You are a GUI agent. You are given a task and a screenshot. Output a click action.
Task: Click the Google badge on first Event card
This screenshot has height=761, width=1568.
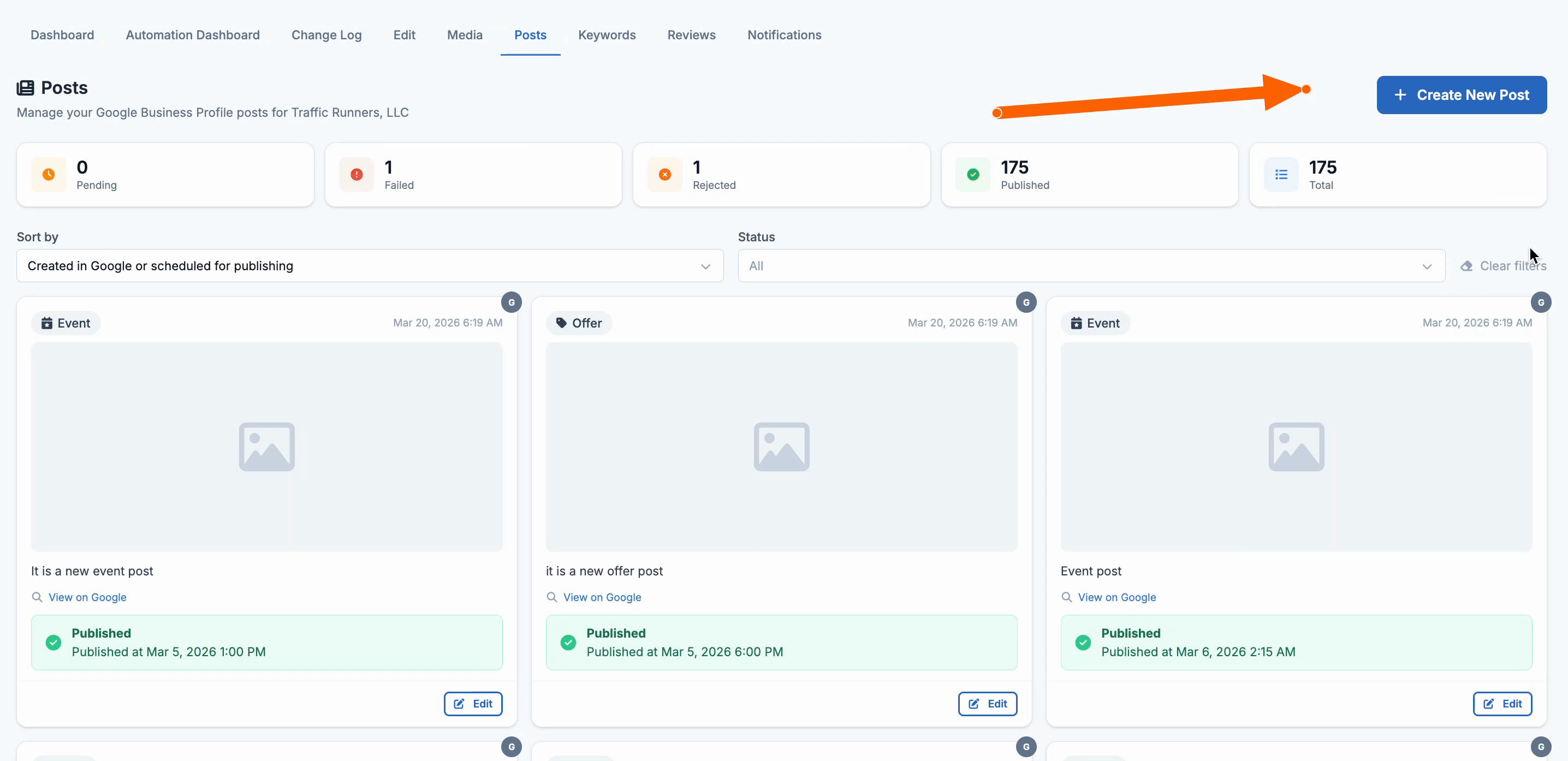click(512, 302)
